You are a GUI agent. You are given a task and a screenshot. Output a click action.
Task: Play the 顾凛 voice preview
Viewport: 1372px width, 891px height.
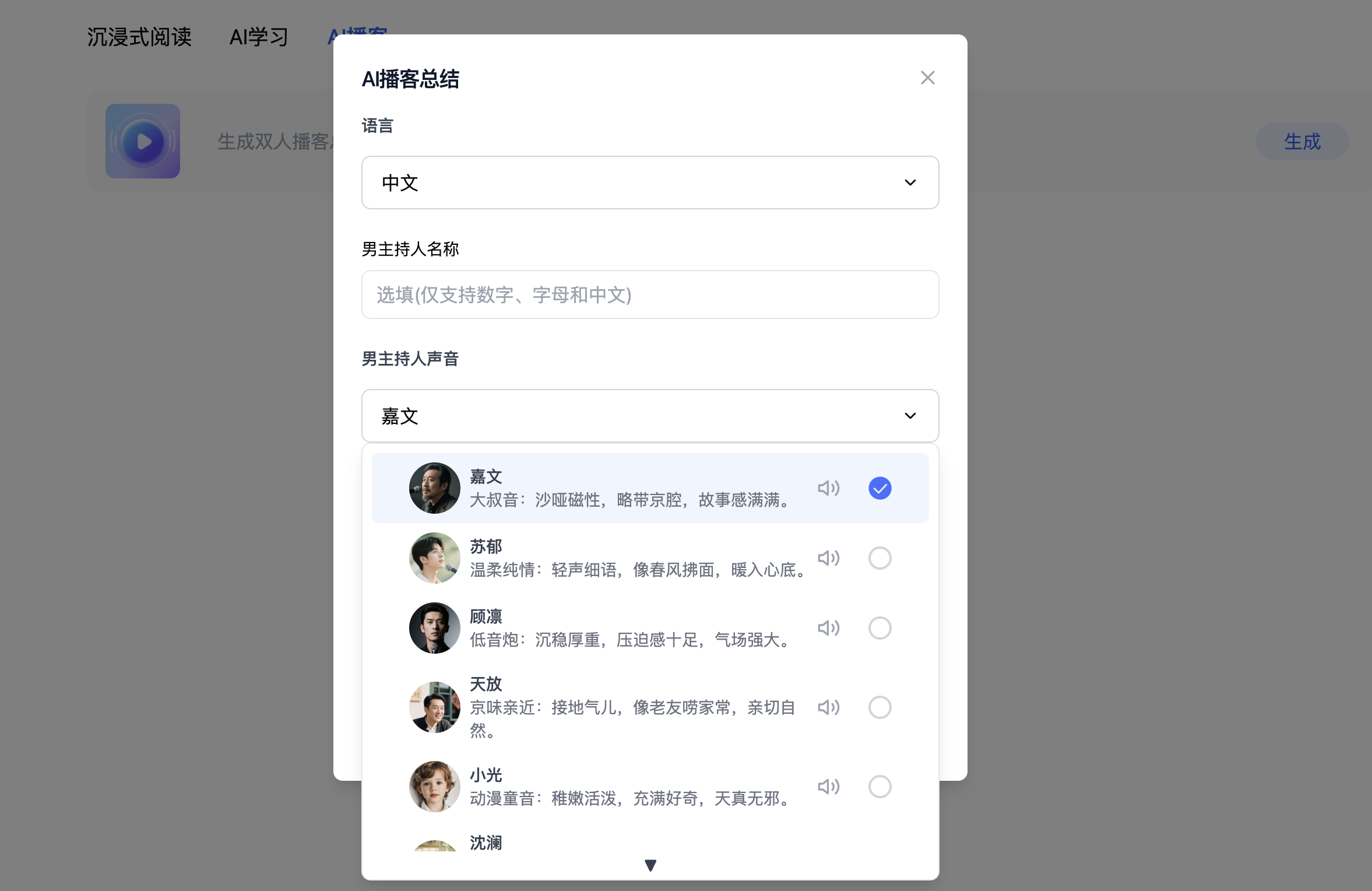[828, 628]
